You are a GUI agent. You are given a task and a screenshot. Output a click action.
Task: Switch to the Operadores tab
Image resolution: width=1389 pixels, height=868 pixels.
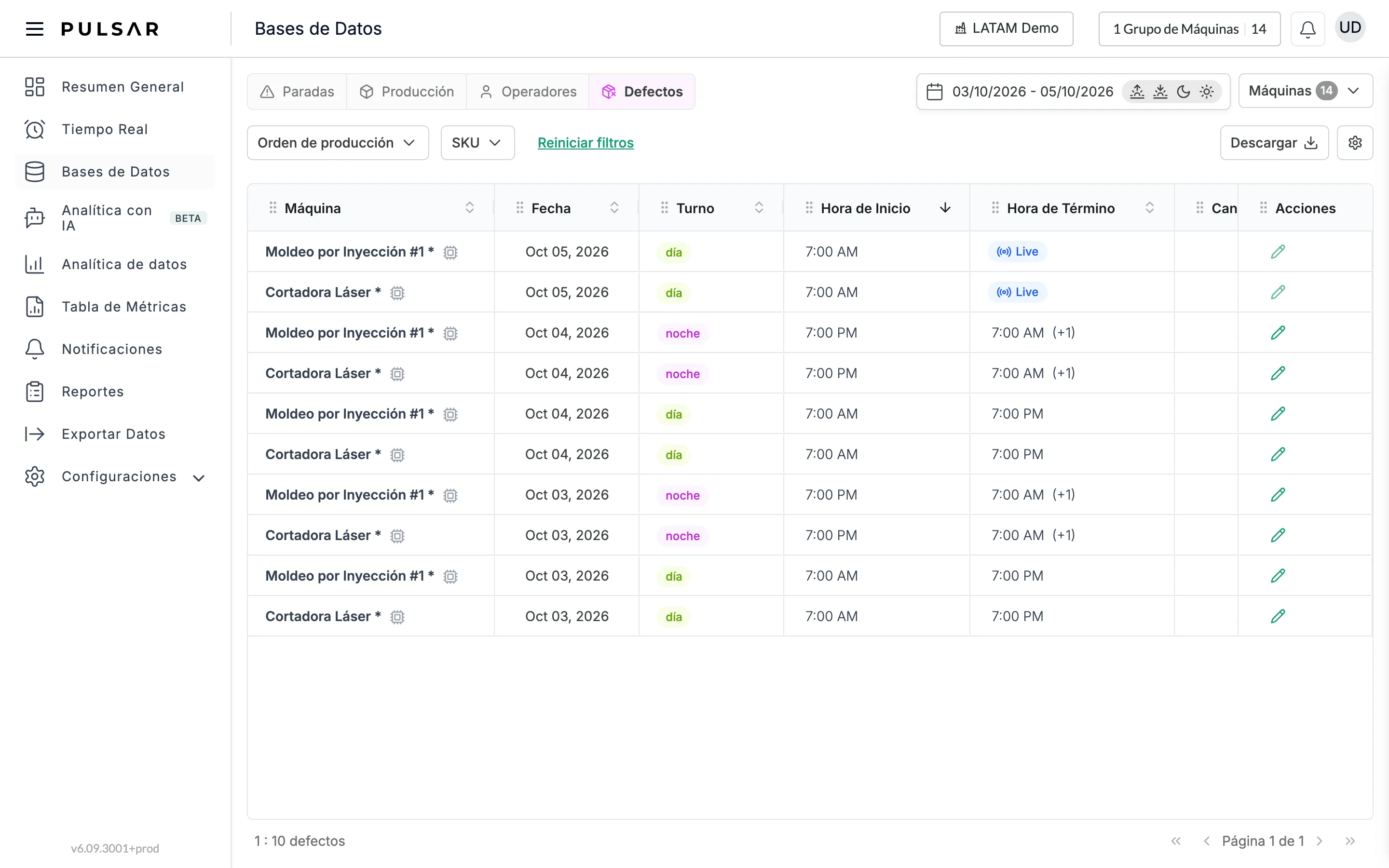coord(528,91)
